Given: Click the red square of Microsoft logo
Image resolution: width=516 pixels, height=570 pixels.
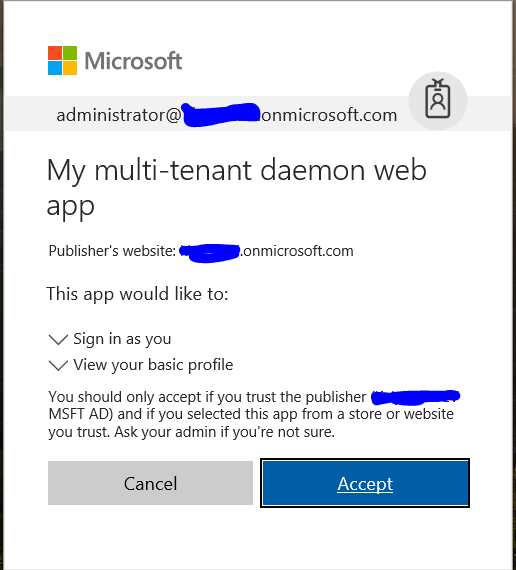Looking at the screenshot, I should (x=55, y=53).
